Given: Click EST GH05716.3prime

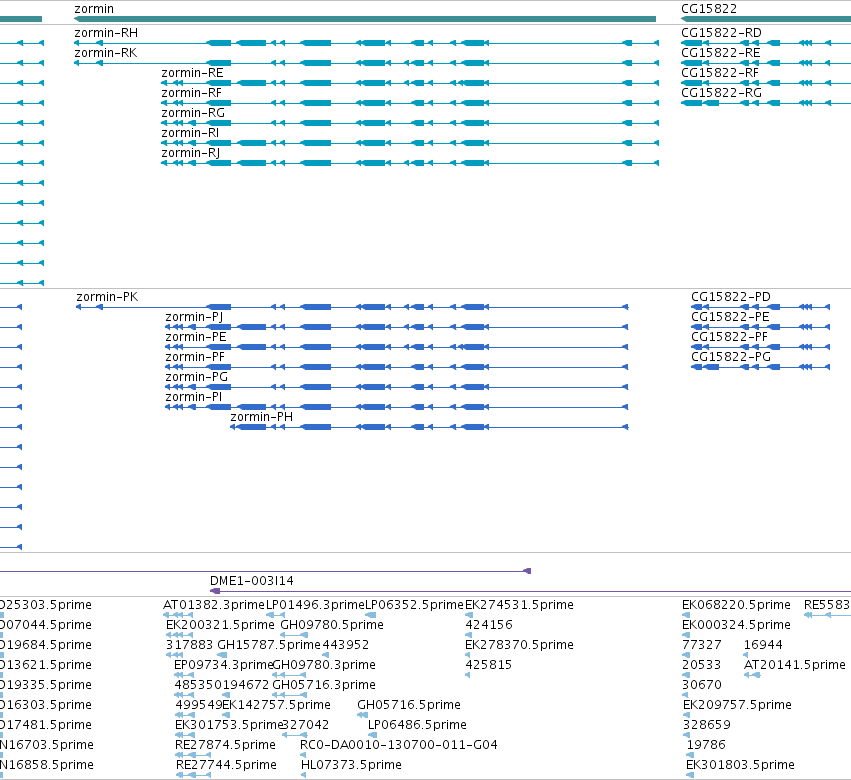Looking at the screenshot, I should [324, 686].
